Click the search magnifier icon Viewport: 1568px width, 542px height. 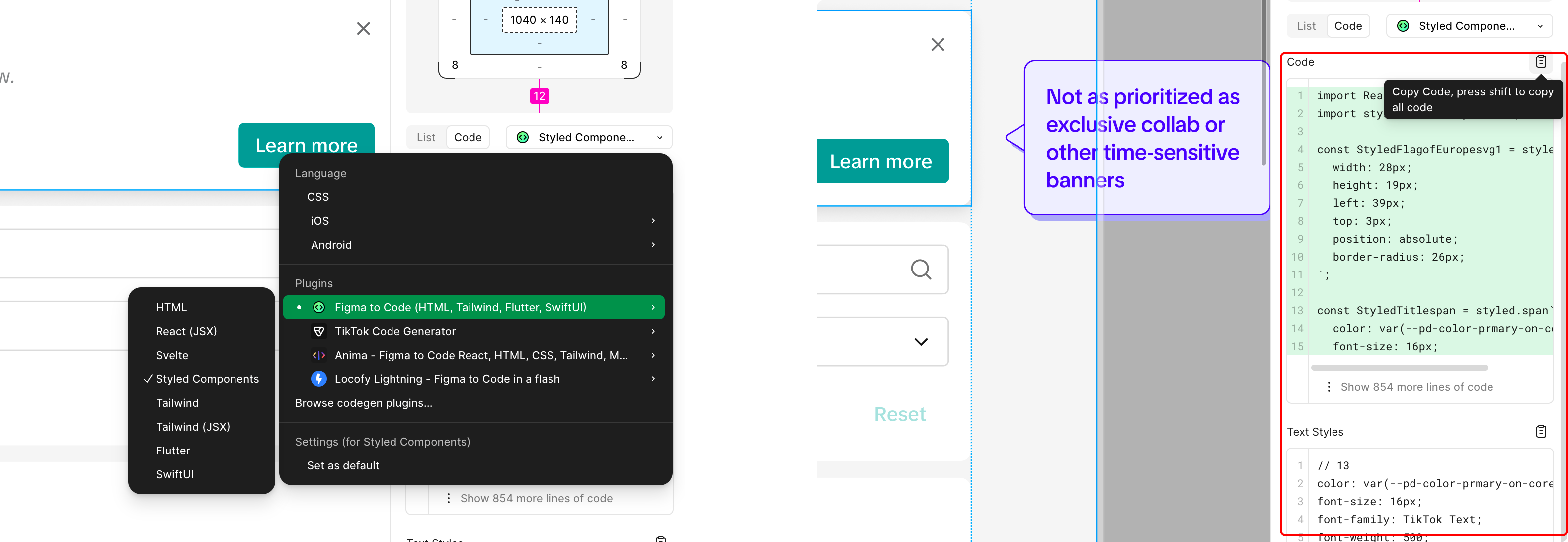(920, 269)
